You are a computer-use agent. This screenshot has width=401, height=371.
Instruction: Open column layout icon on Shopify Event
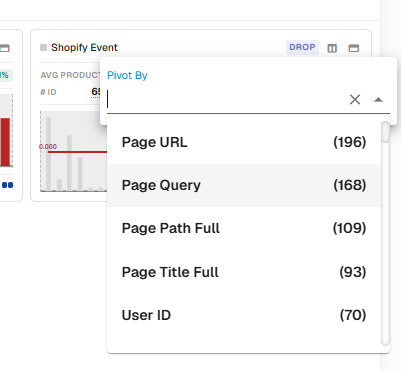pos(332,48)
